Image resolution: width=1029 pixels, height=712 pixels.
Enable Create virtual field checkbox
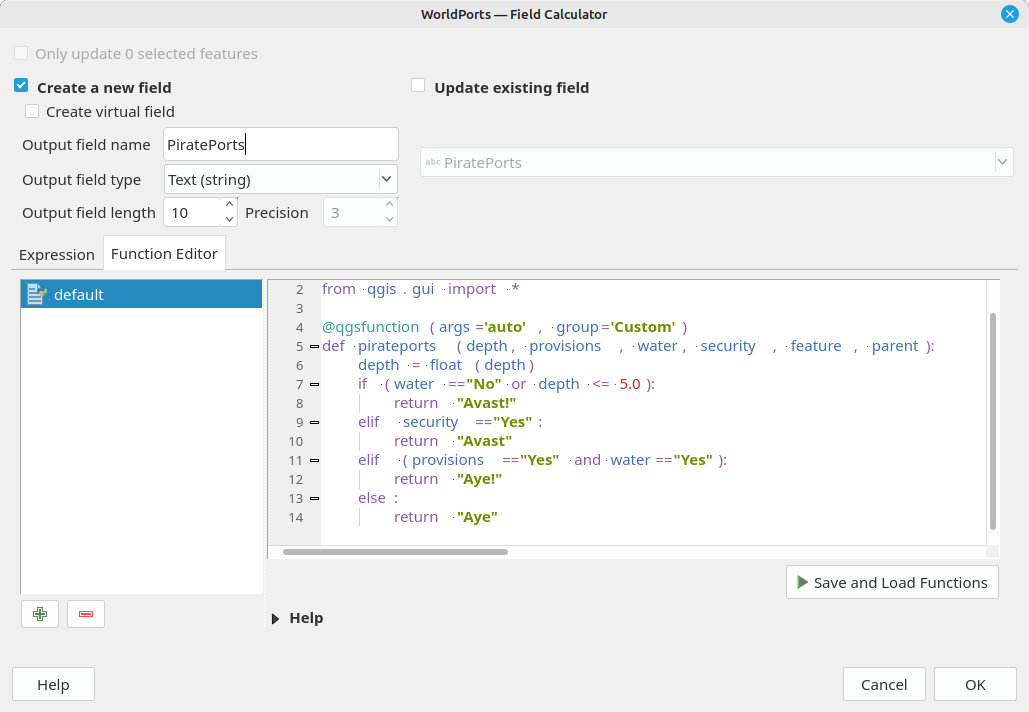click(x=33, y=112)
